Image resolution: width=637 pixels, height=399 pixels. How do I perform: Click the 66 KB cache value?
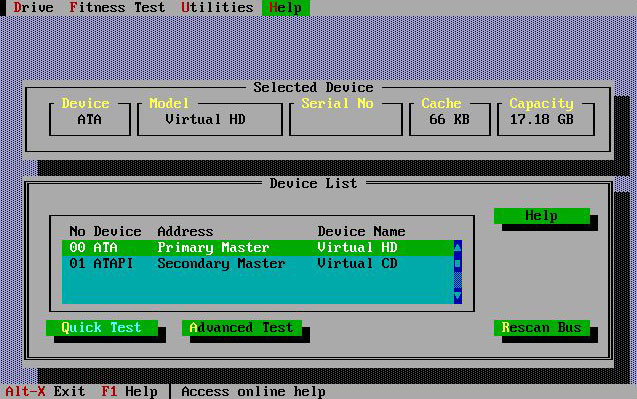click(449, 119)
